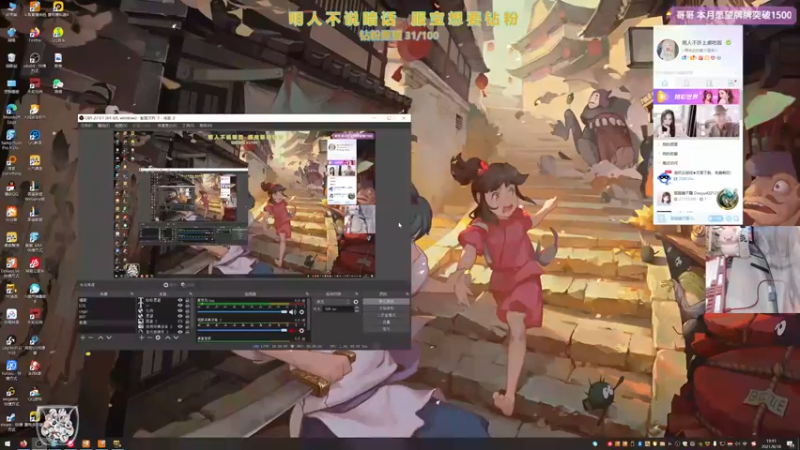Toggle visibility eye of the fourth source
The image size is (800, 450).
180,316
